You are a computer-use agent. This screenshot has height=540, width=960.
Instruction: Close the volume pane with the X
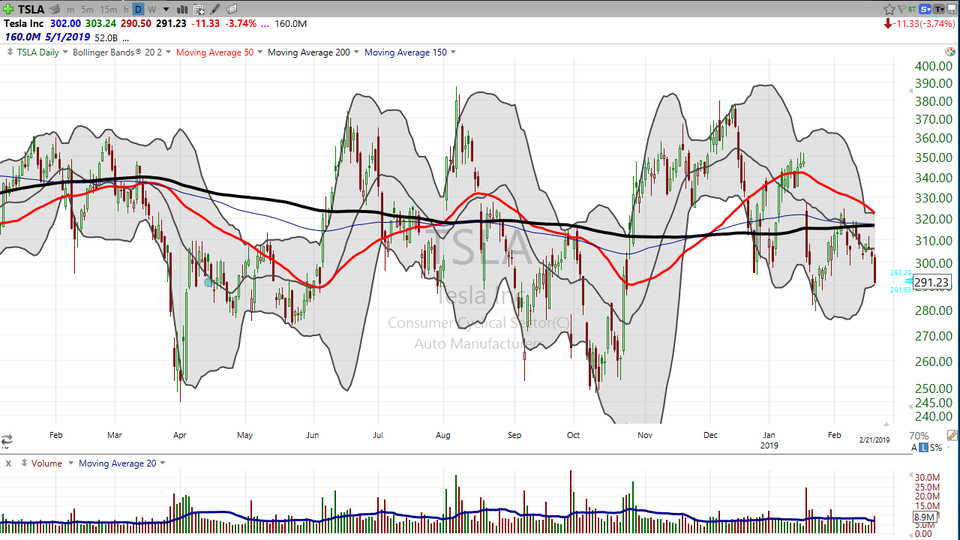[9, 463]
